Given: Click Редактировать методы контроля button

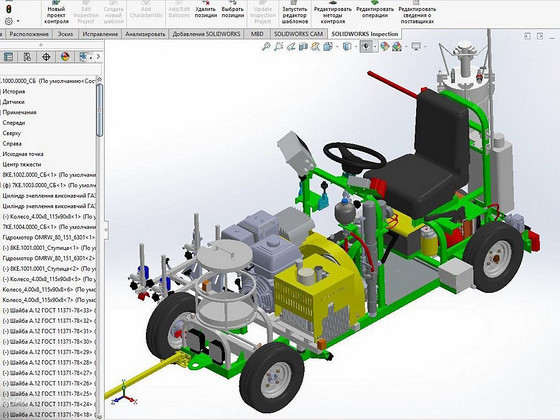Looking at the screenshot, I should click(x=333, y=12).
